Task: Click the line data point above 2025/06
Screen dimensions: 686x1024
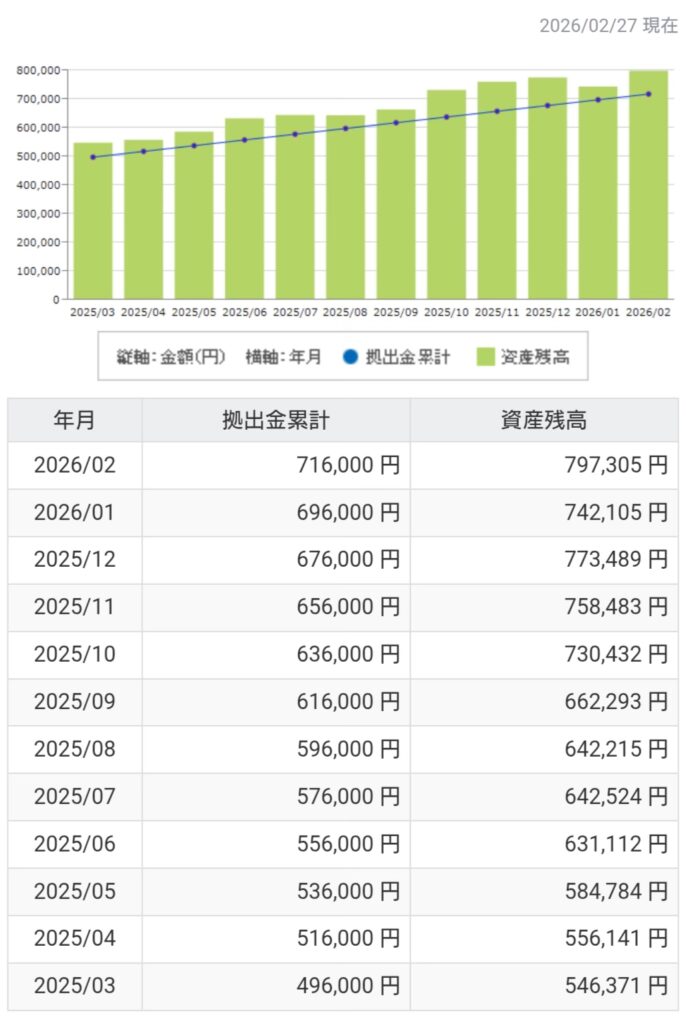Action: [244, 140]
